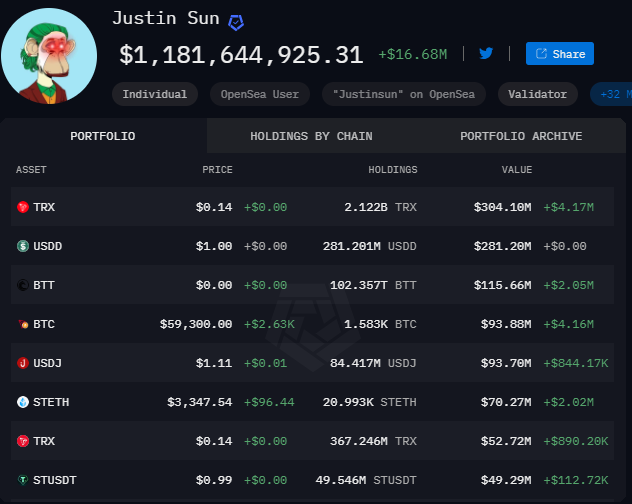This screenshot has height=504, width=632.
Task: Click the $93.88M value cell
Action: coord(506,324)
